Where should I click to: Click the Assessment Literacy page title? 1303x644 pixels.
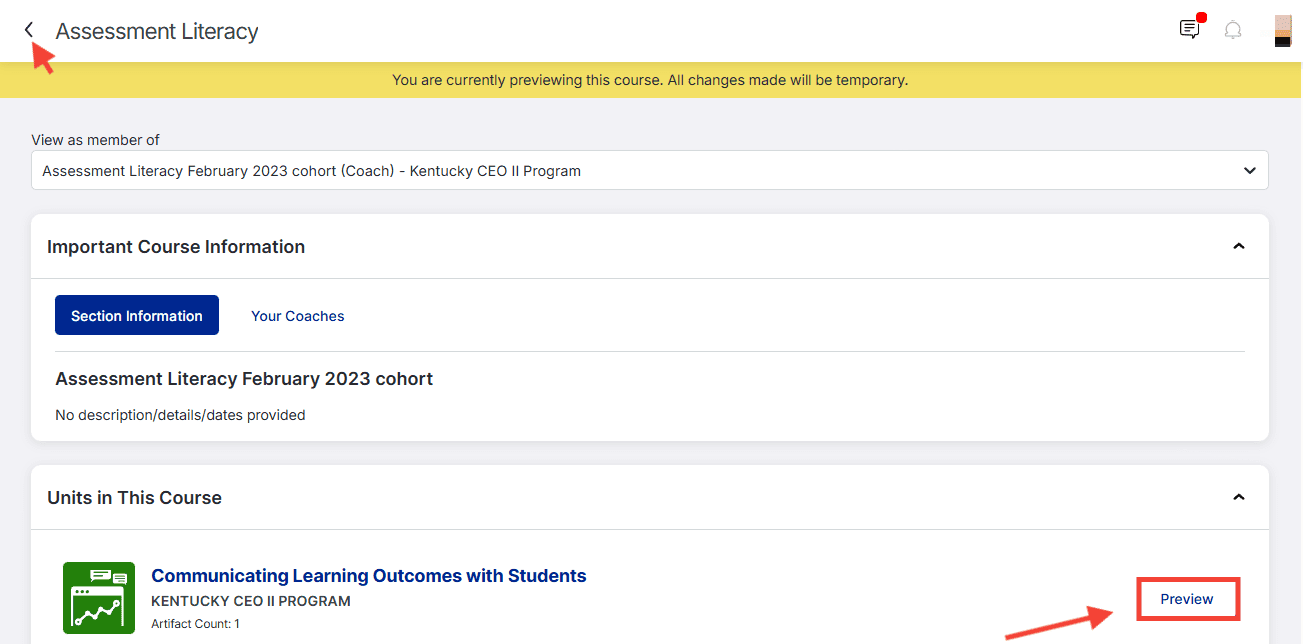(157, 31)
